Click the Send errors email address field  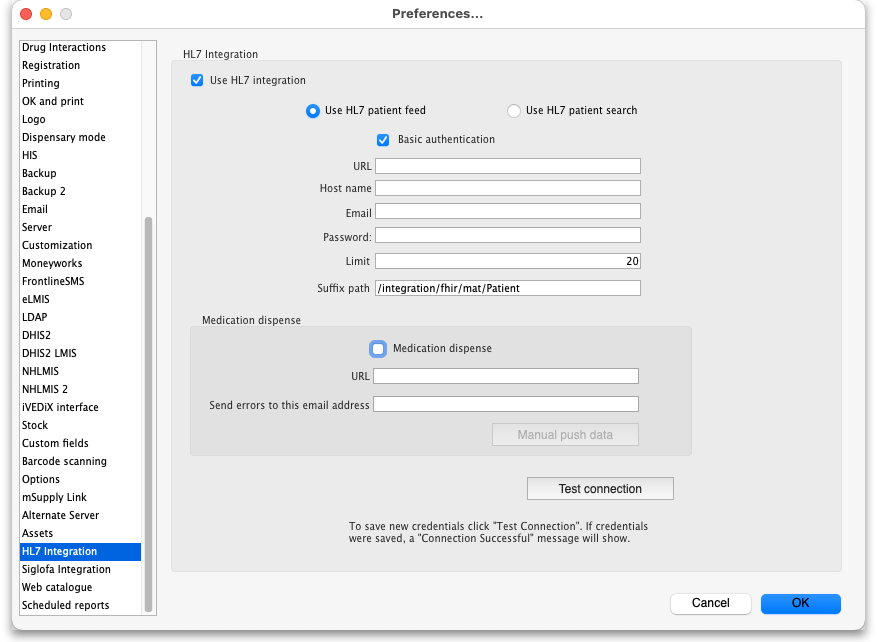pyautogui.click(x=505, y=404)
